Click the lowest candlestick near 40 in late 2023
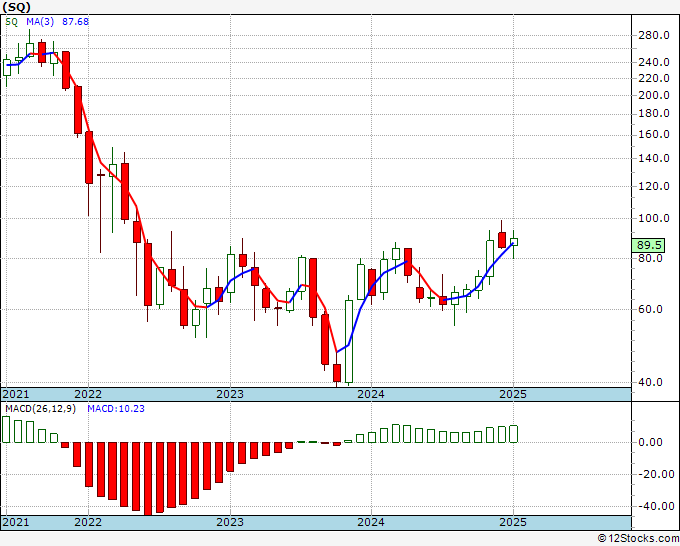The width and height of the screenshot is (680, 546). point(337,373)
